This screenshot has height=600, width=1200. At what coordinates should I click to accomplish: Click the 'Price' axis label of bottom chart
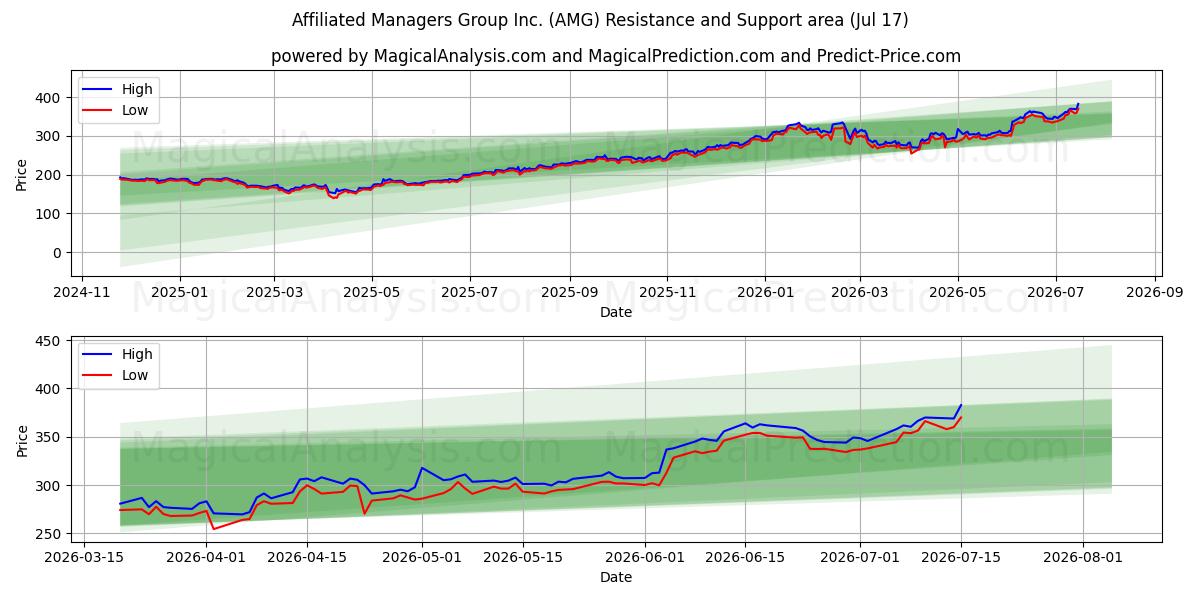click(x=22, y=440)
